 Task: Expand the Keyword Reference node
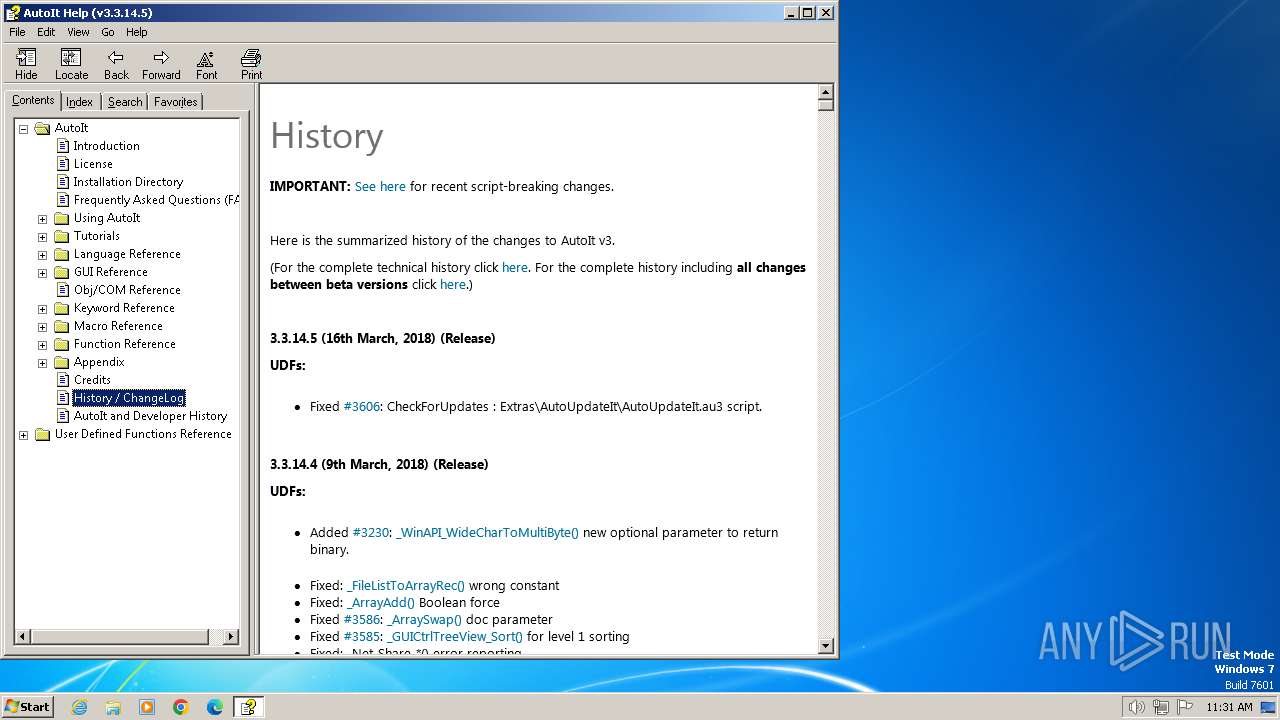(x=42, y=309)
